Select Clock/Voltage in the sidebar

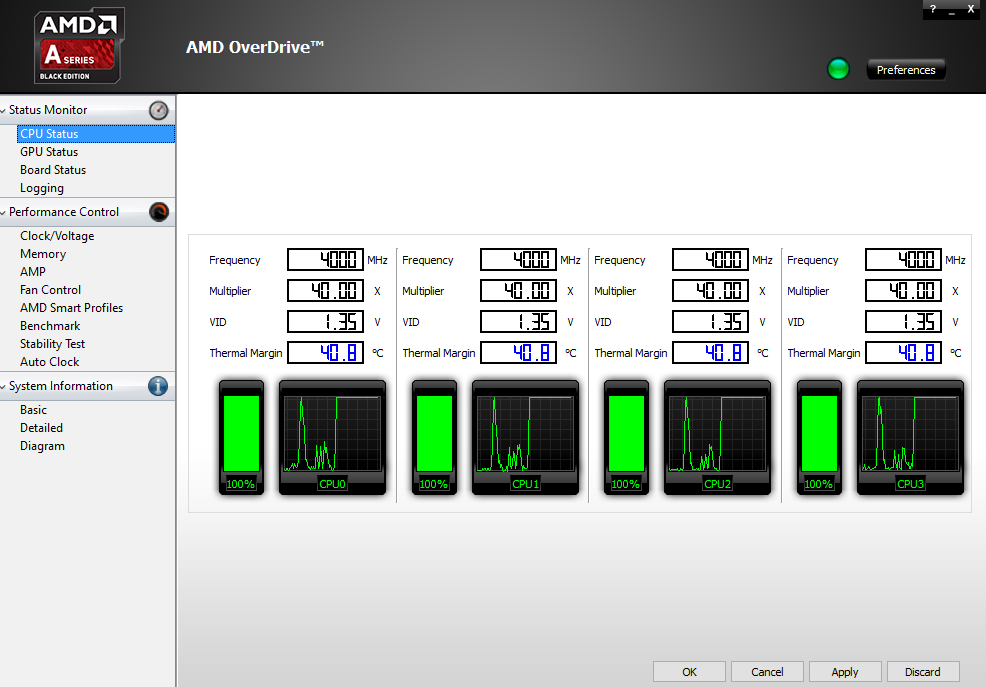point(57,236)
